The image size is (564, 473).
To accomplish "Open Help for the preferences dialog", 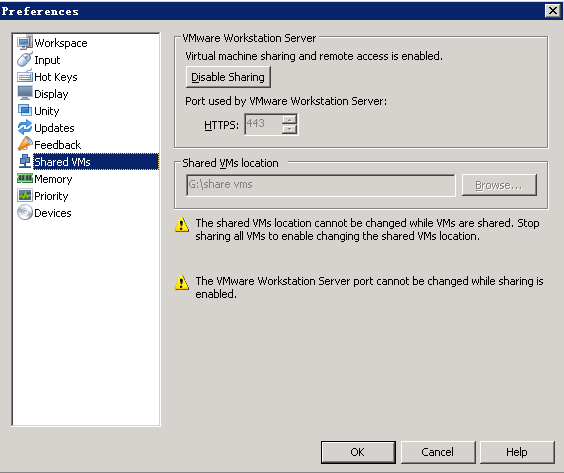I will coord(517,452).
